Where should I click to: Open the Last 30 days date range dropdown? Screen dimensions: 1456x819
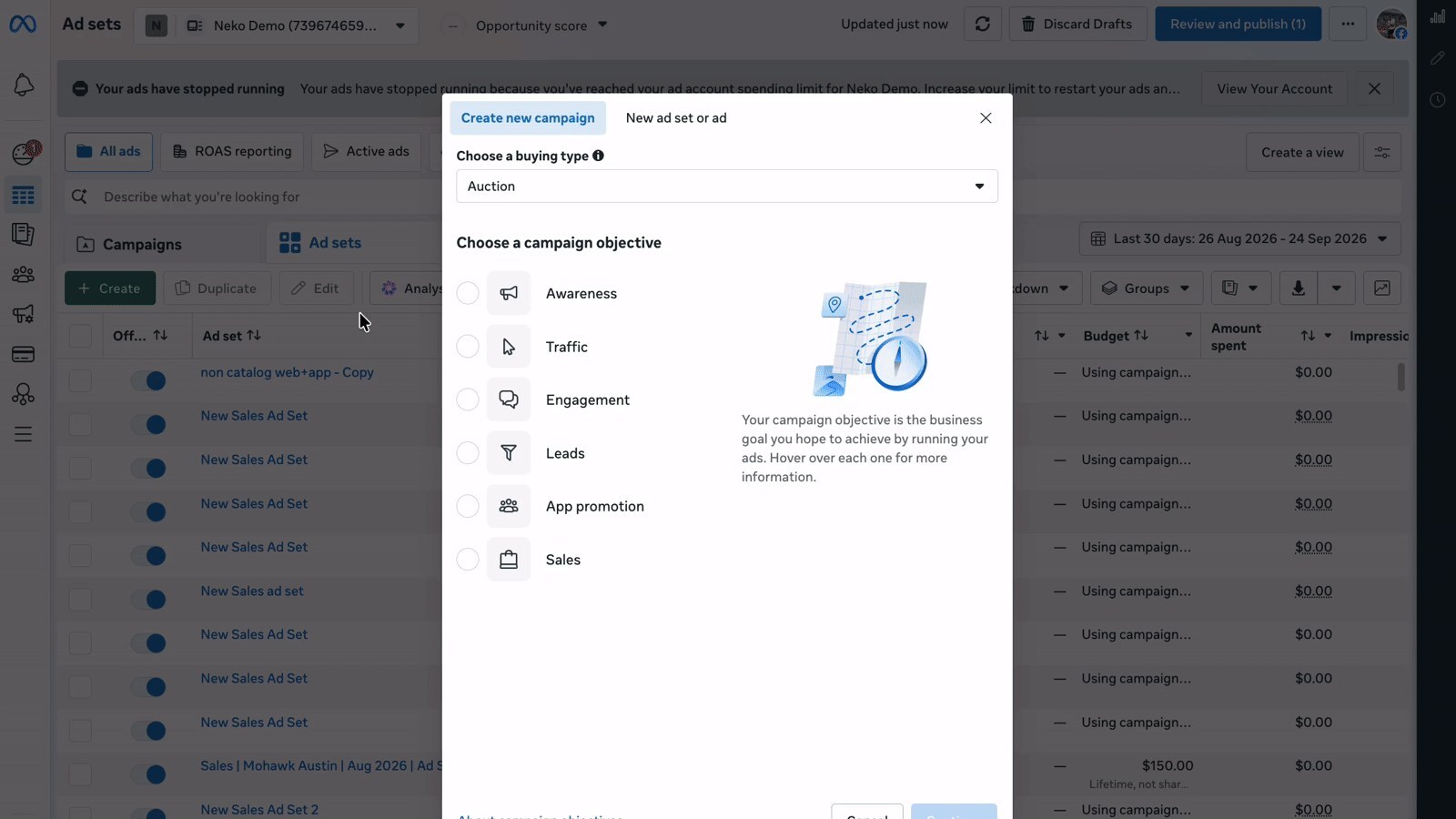(1240, 238)
